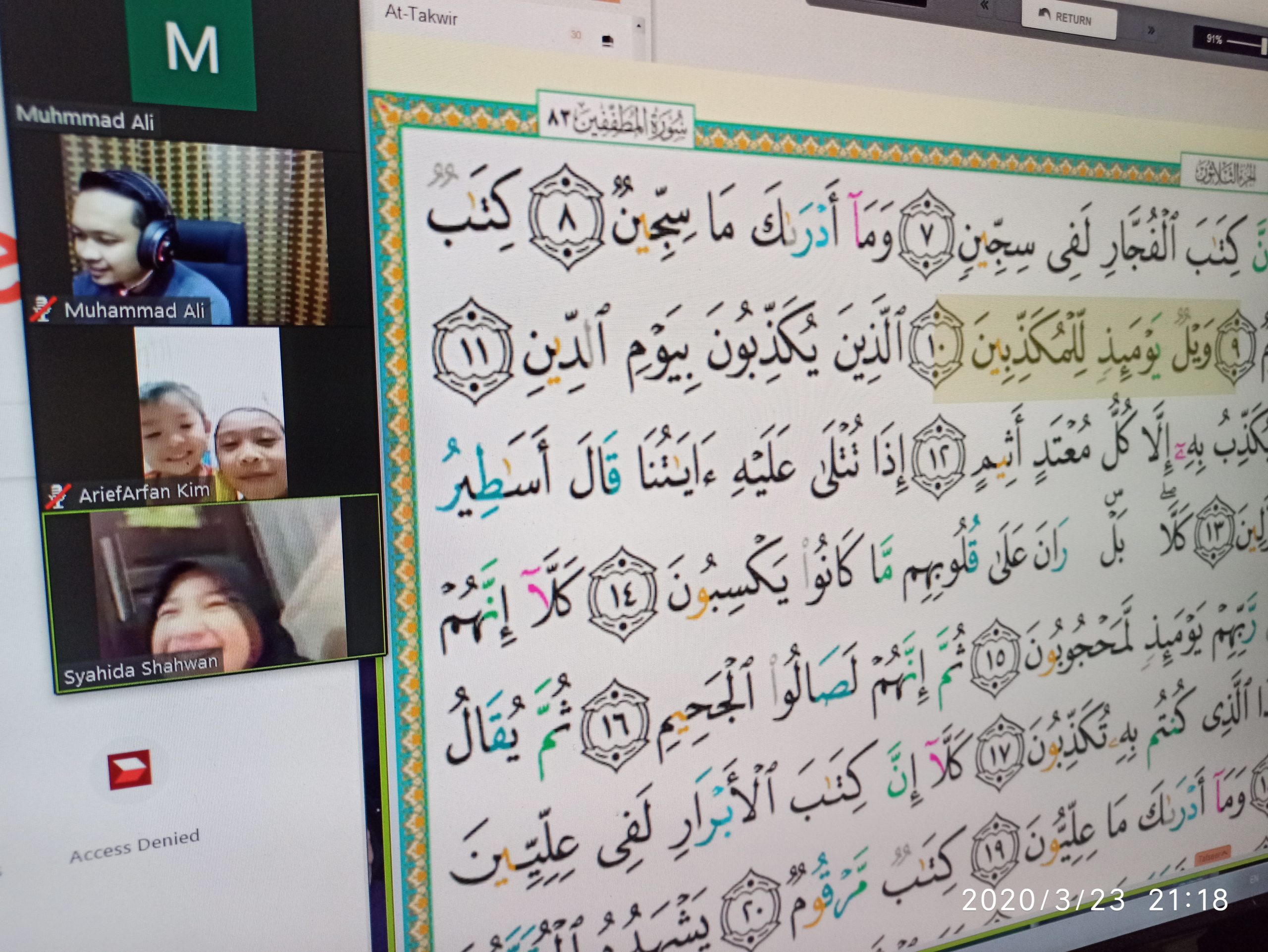Click the small book icon beside At-Takwir

coord(608,40)
